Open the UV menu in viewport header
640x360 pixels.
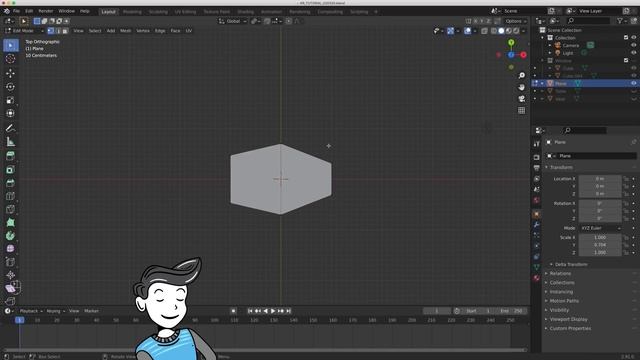point(189,31)
